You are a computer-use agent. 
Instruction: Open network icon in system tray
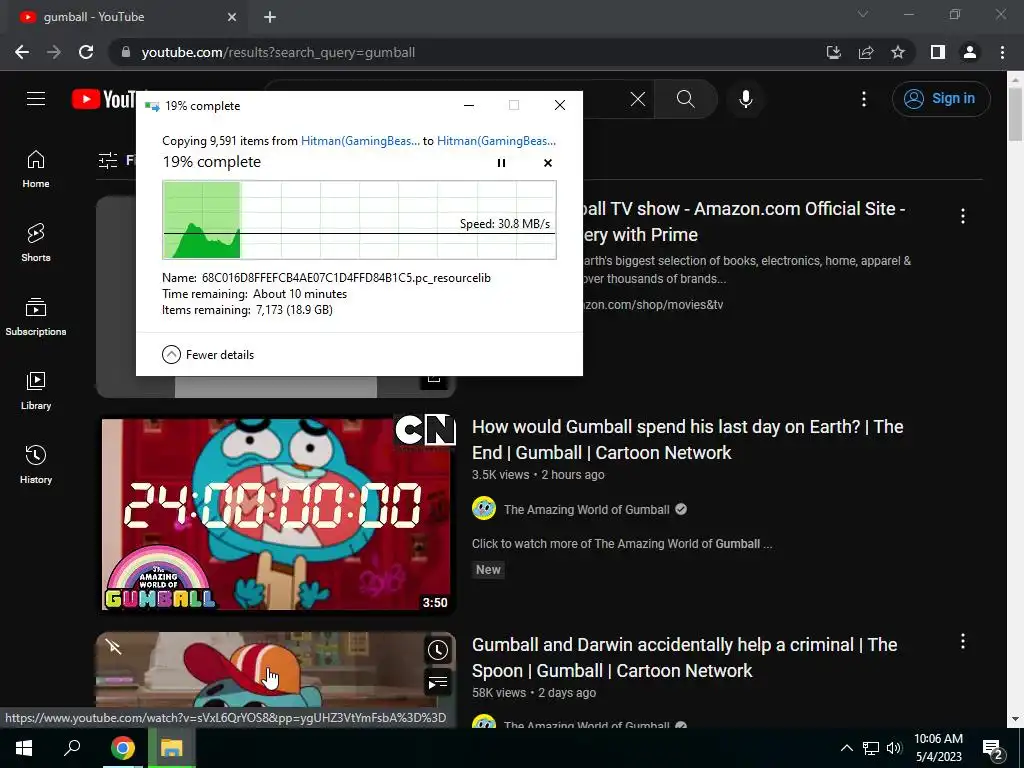(x=871, y=748)
